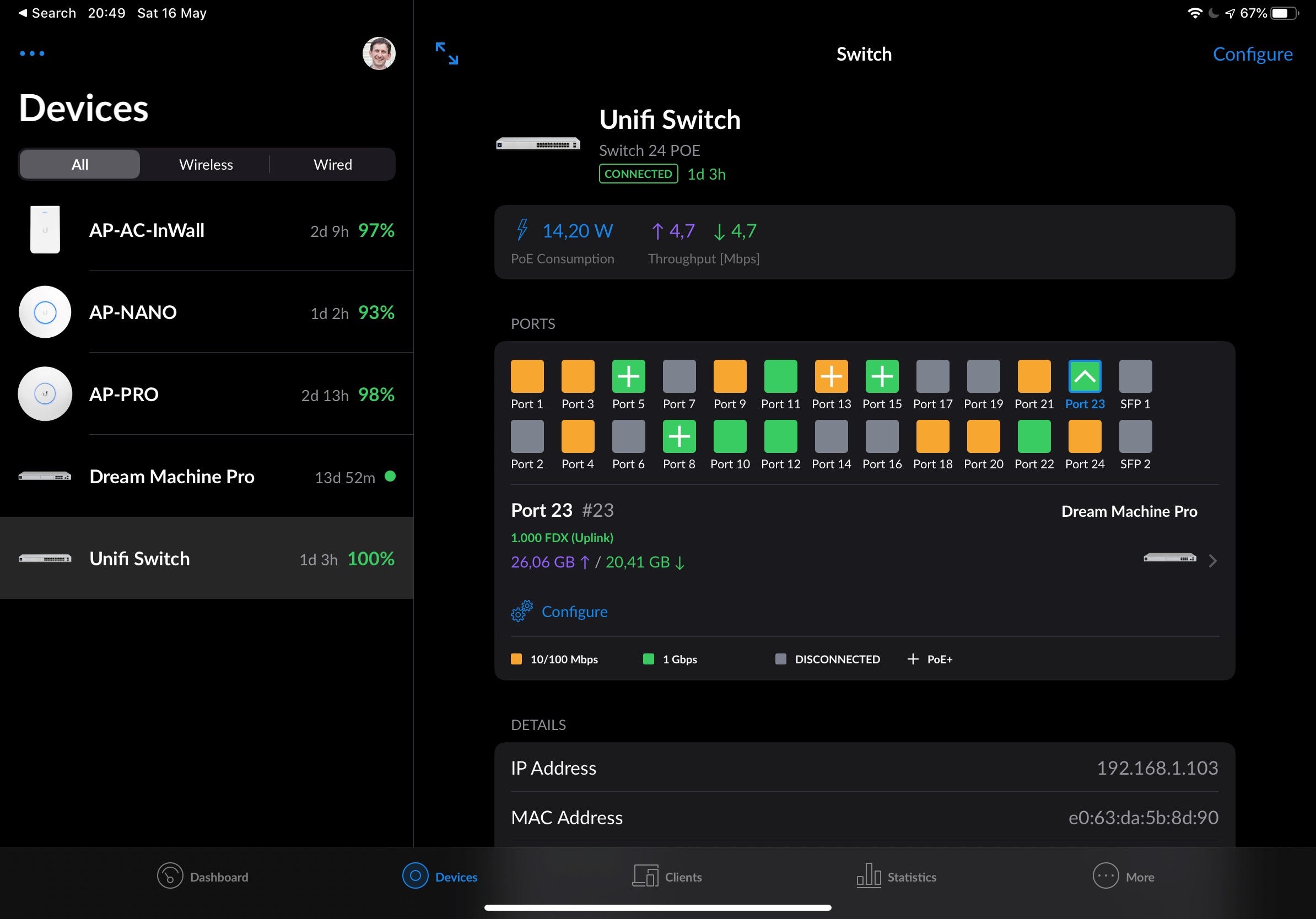Select disconnected Port 7

(x=679, y=376)
